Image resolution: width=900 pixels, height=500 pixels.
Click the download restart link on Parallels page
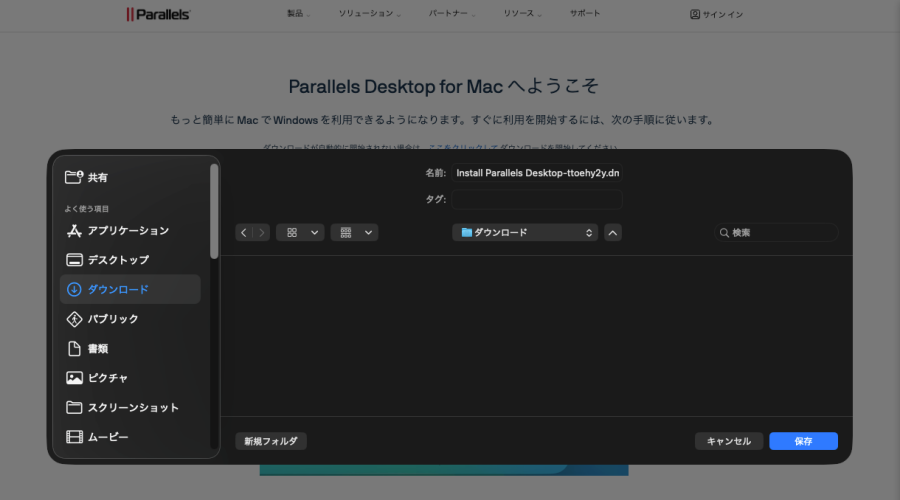click(463, 147)
